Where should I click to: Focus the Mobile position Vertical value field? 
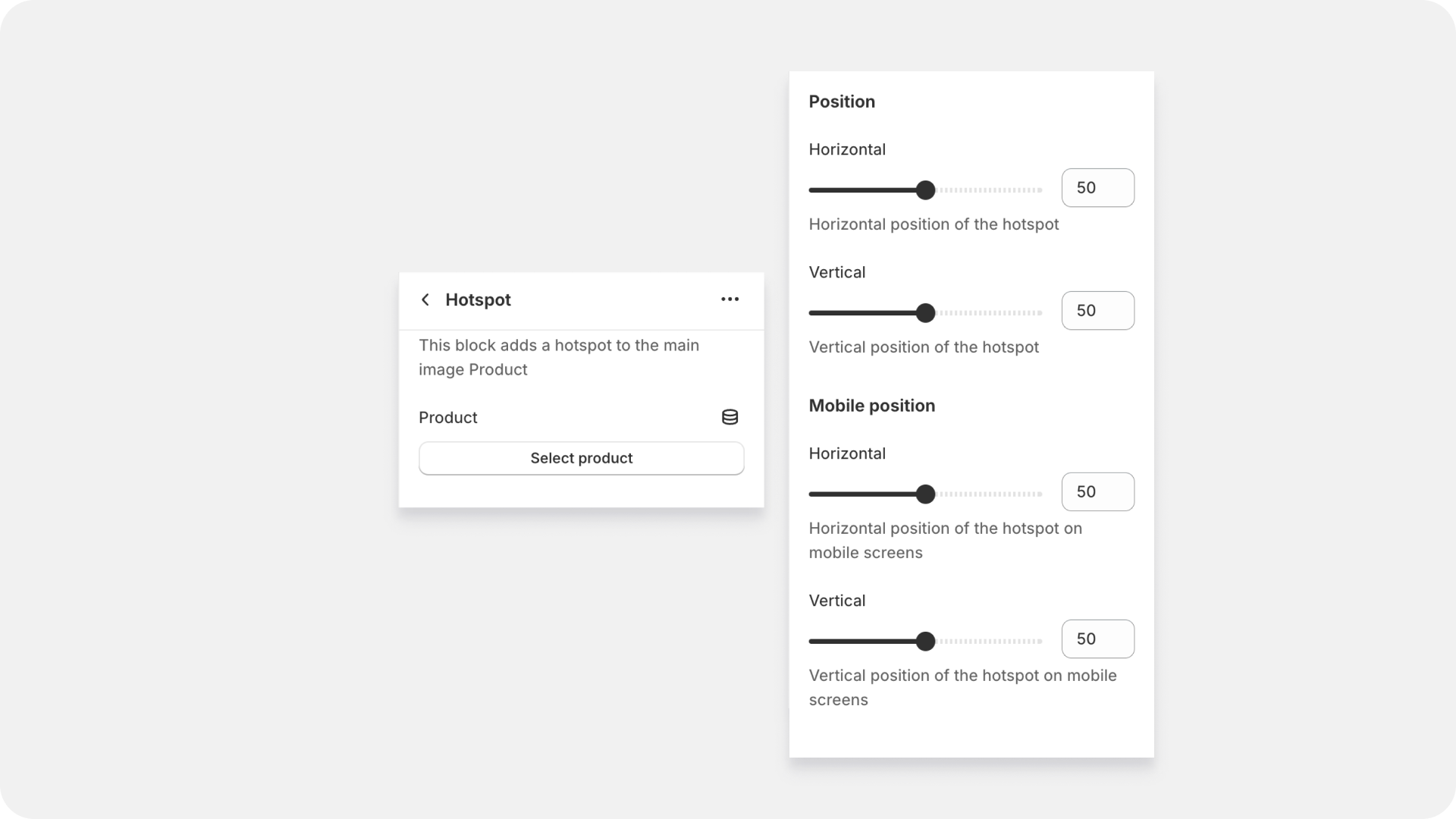[x=1098, y=639]
